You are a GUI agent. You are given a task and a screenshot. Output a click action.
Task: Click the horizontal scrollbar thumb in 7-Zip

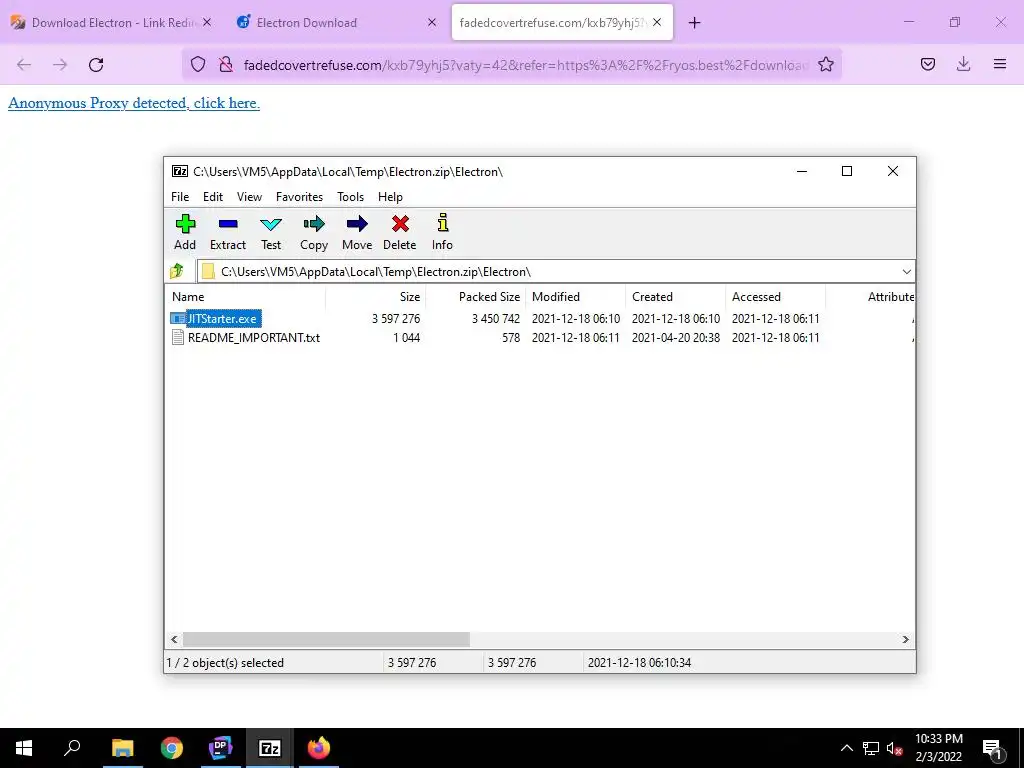pos(326,639)
